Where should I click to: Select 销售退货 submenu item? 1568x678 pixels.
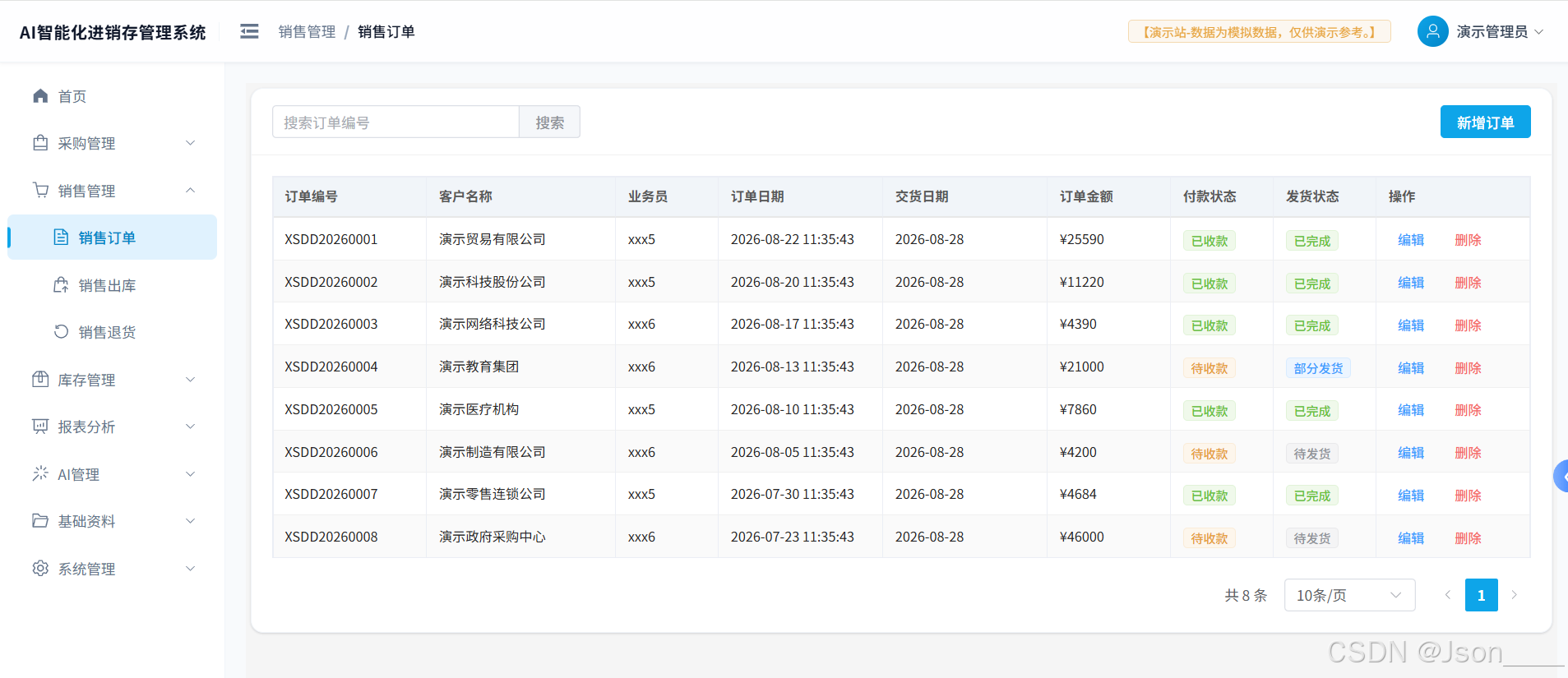click(113, 332)
